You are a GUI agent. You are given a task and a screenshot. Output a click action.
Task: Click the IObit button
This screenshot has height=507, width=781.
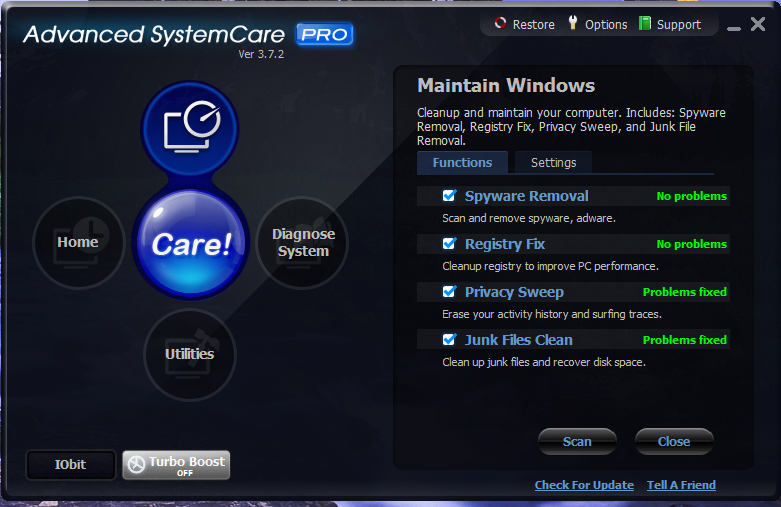[71, 465]
